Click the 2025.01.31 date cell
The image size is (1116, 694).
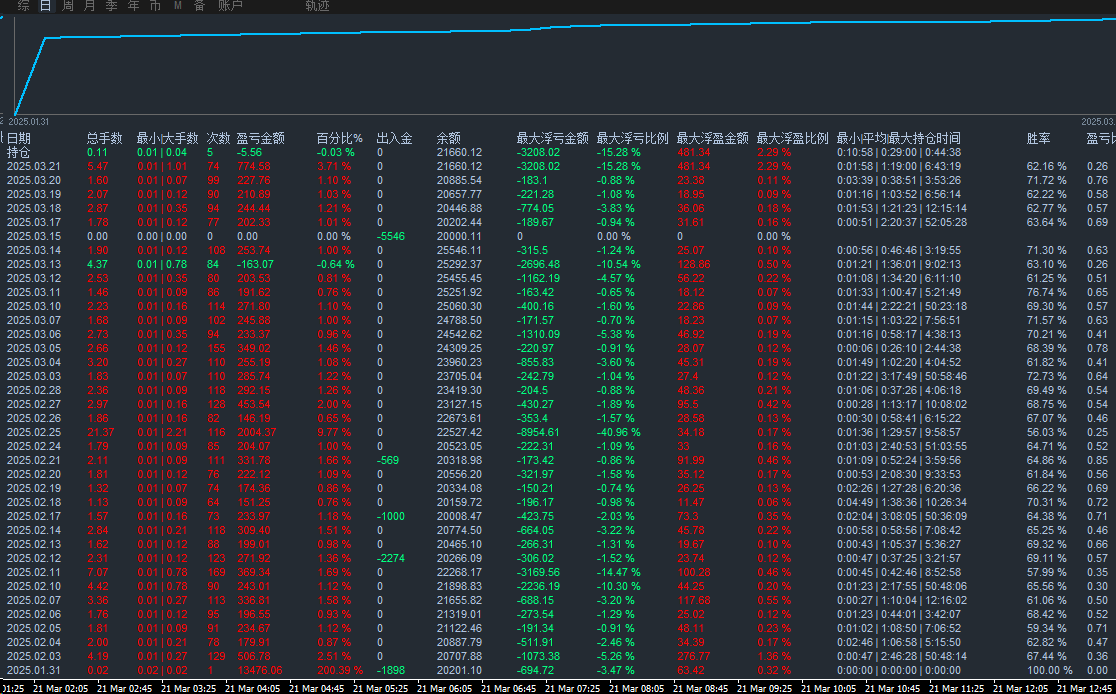[x=33, y=670]
